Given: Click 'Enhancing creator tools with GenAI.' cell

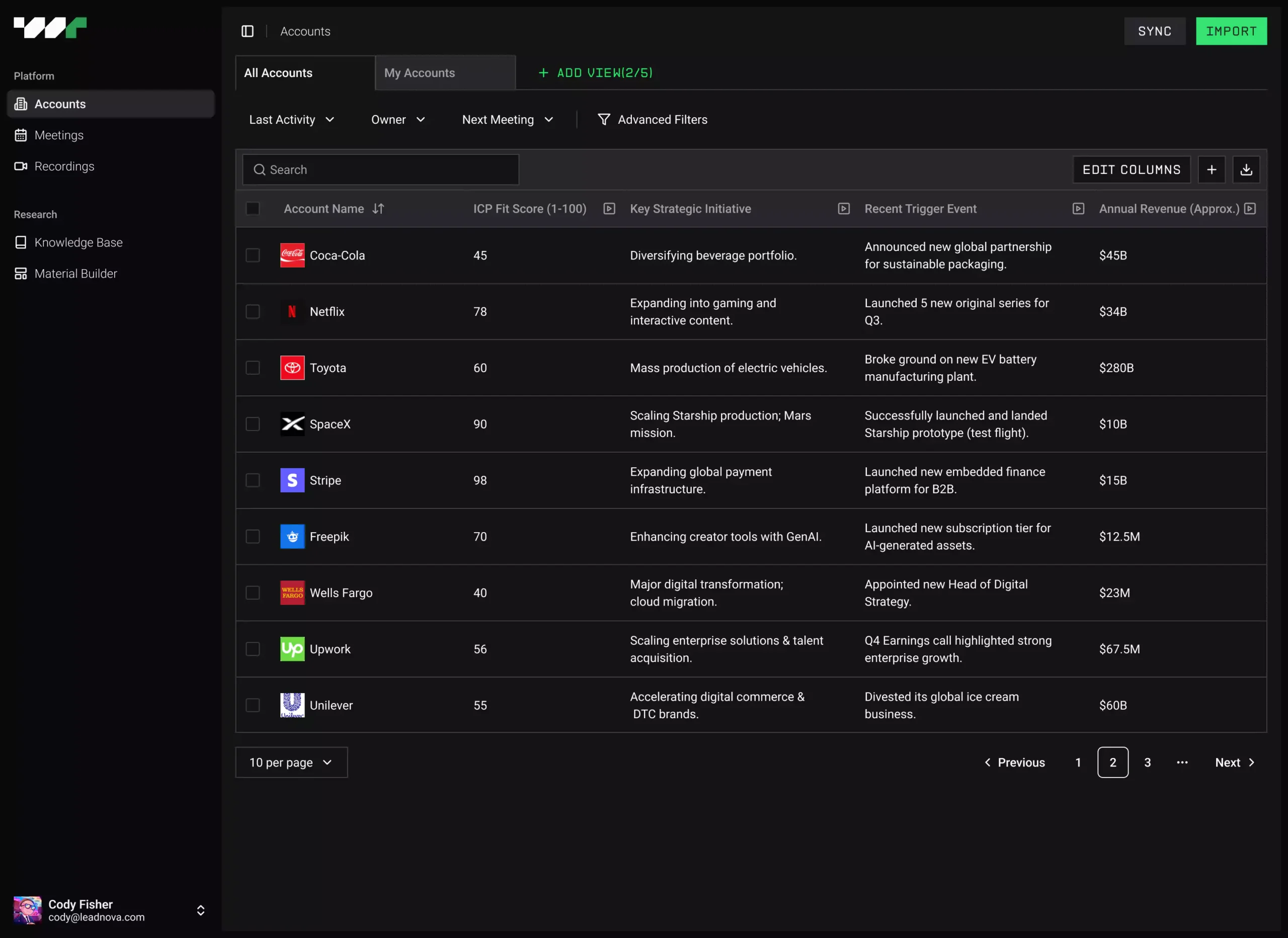Looking at the screenshot, I should pyautogui.click(x=725, y=537).
